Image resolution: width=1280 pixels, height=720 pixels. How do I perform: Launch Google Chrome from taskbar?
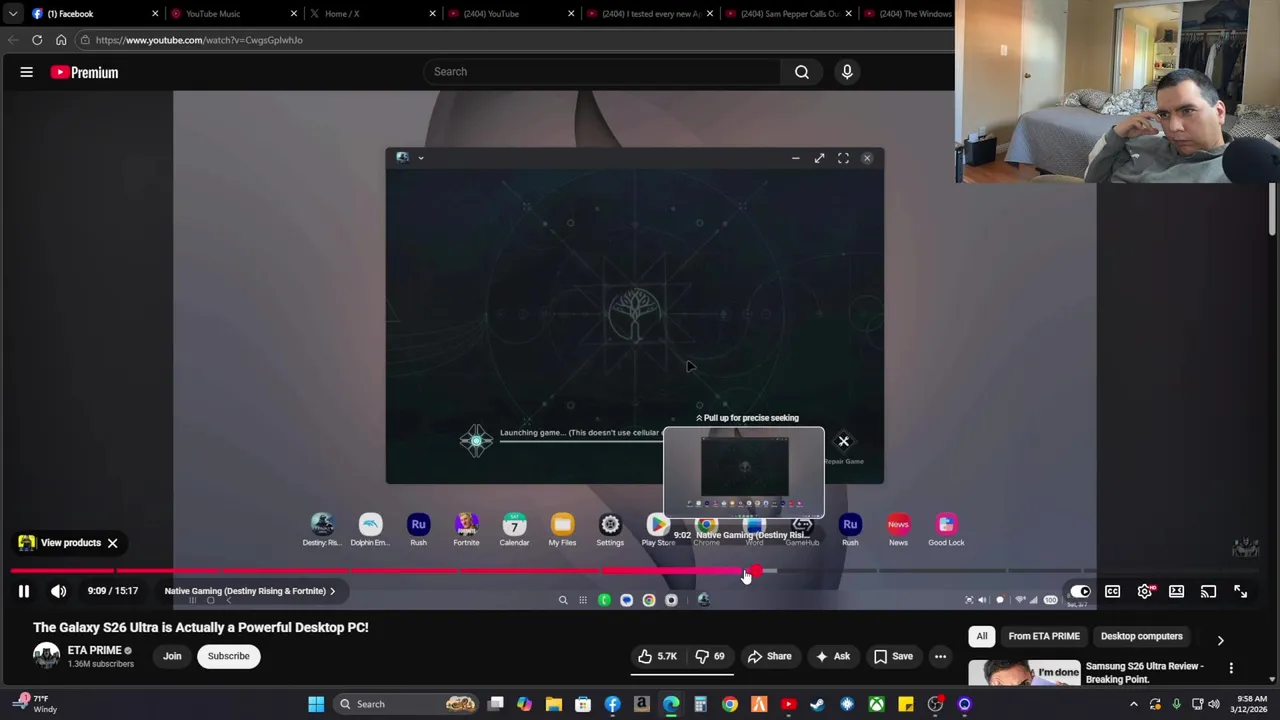pyautogui.click(x=730, y=704)
